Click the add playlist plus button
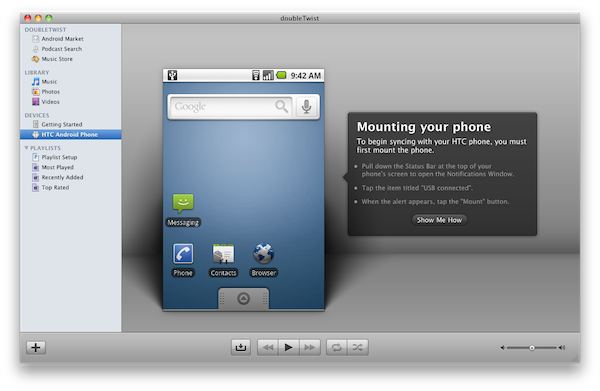The width and height of the screenshot is (600, 391). (36, 347)
